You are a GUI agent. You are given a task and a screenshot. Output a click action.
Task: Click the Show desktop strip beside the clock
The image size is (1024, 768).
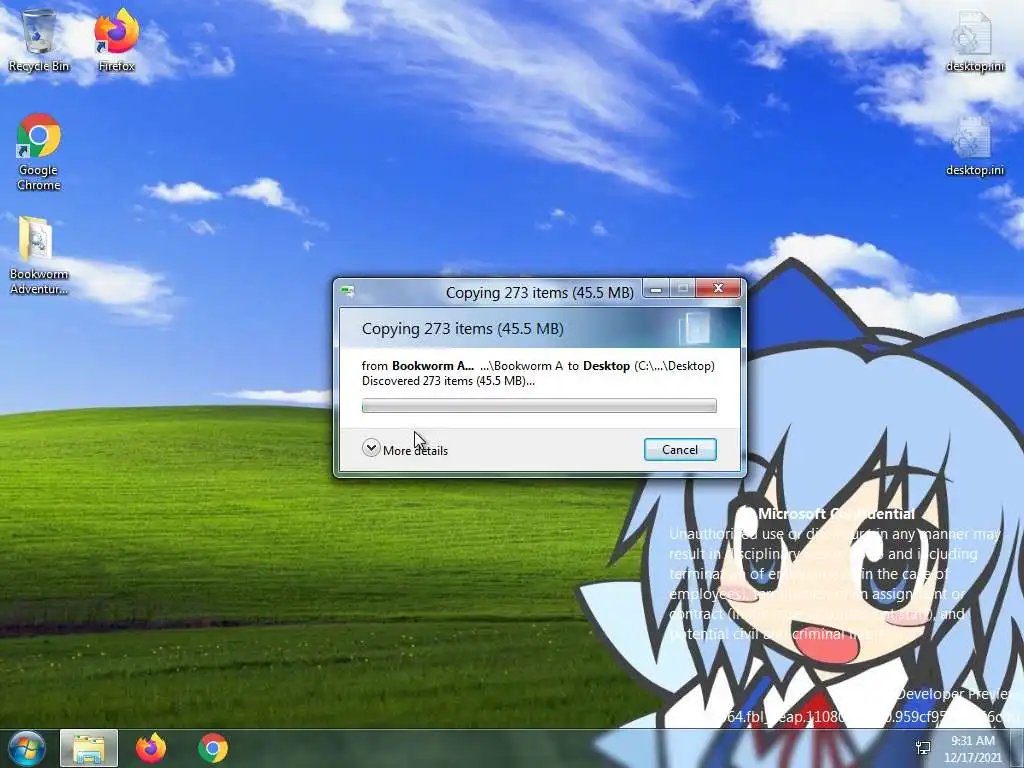[x=1017, y=748]
